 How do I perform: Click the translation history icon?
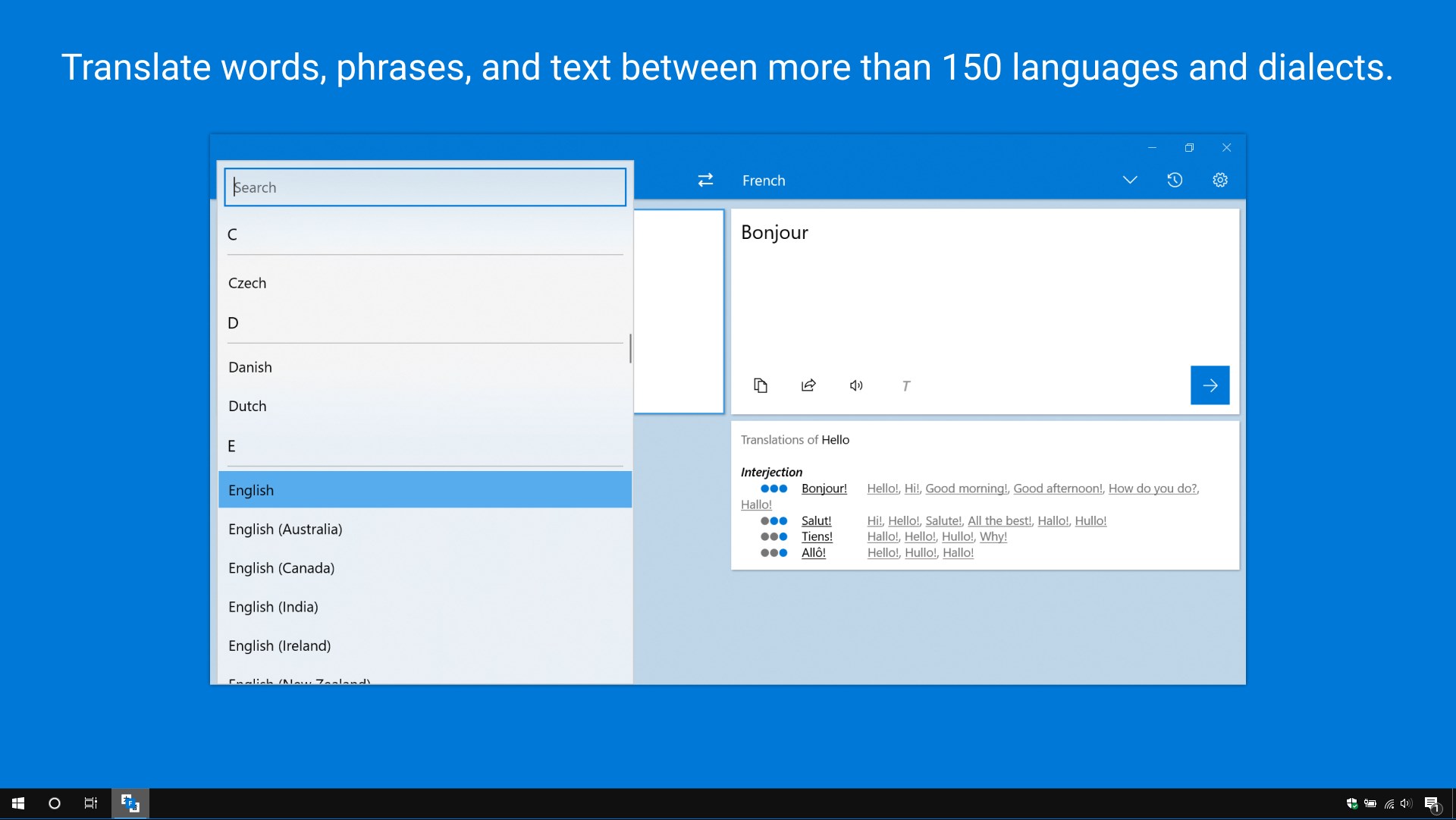pos(1175,180)
